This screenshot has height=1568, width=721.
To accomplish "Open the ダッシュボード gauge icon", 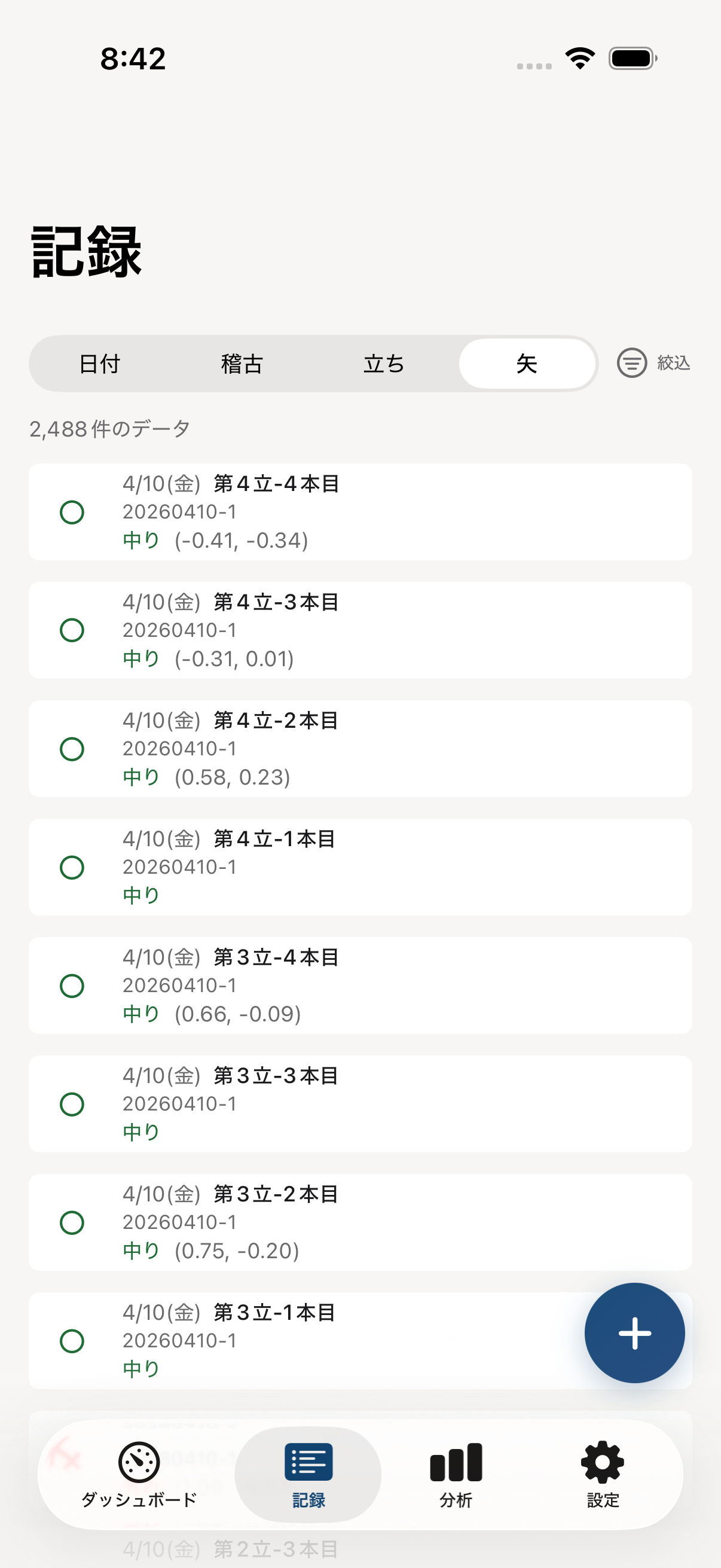I will coord(139,1462).
